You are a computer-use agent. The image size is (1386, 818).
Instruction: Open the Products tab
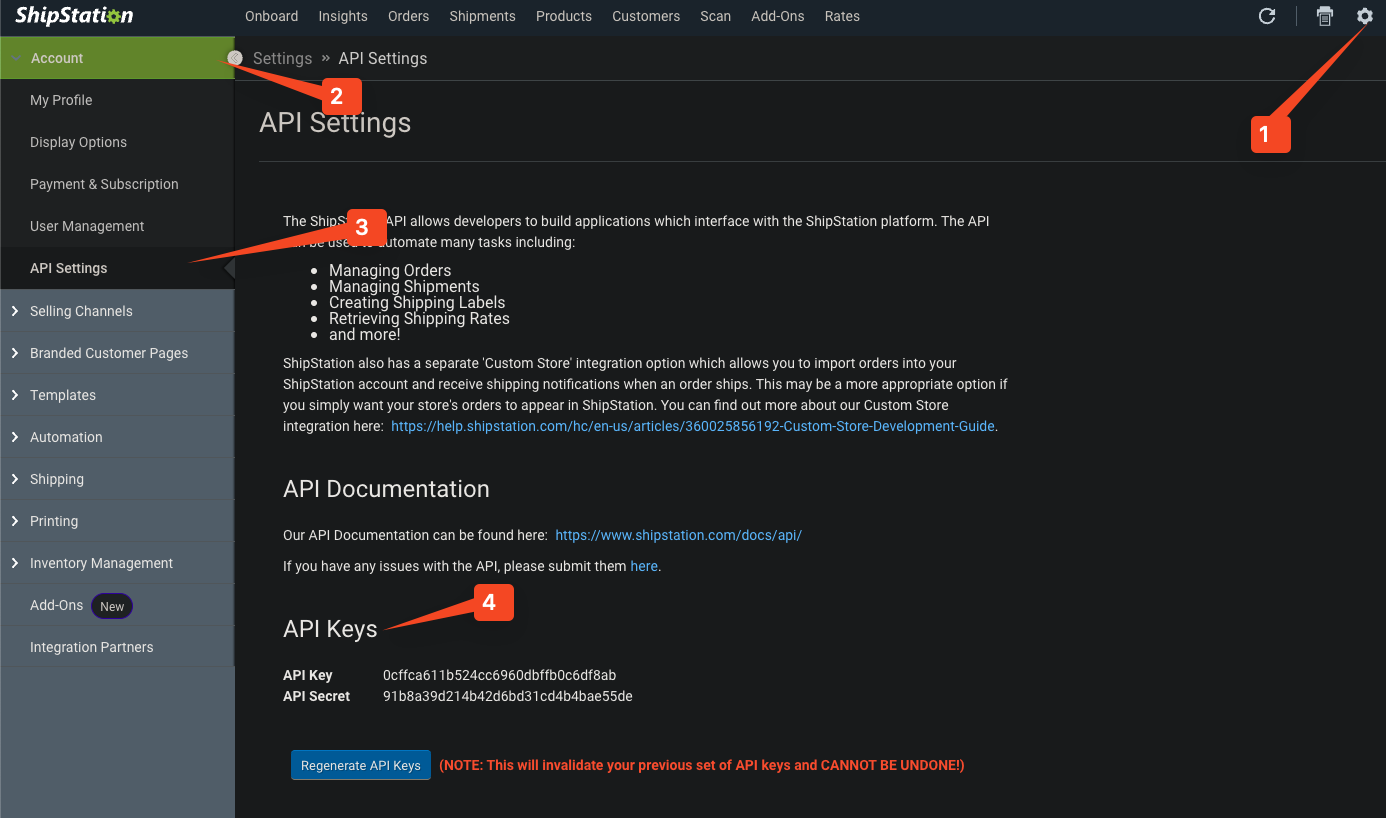click(x=564, y=16)
